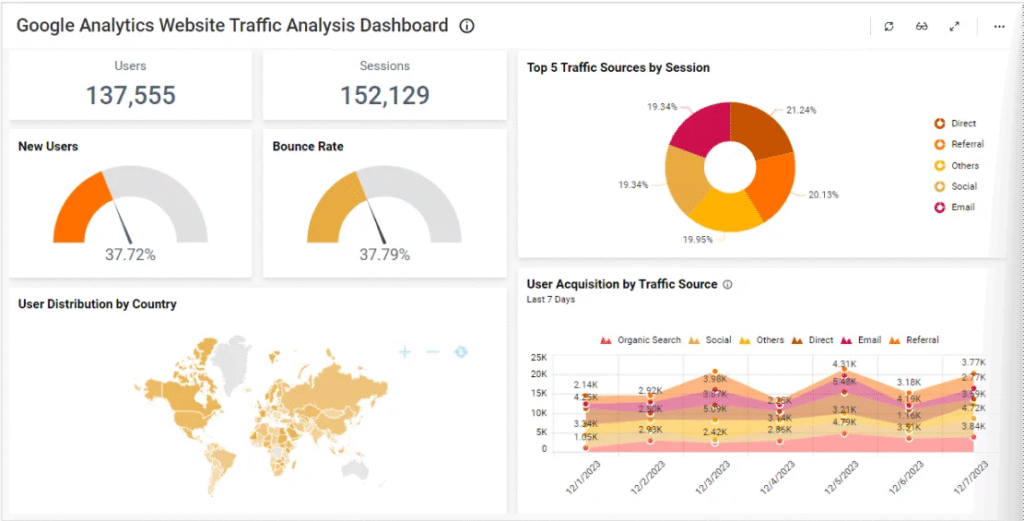Click the dashboard title info icon
1024x521 pixels.
coord(466,26)
